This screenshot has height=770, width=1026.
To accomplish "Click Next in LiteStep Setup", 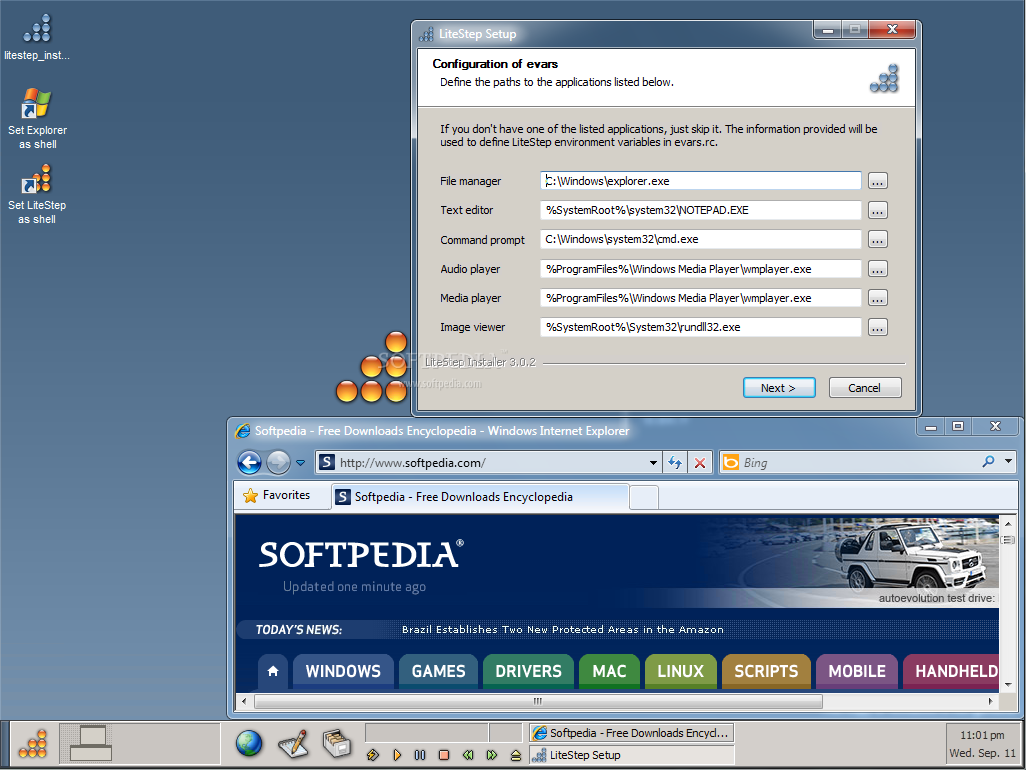I will pyautogui.click(x=779, y=388).
